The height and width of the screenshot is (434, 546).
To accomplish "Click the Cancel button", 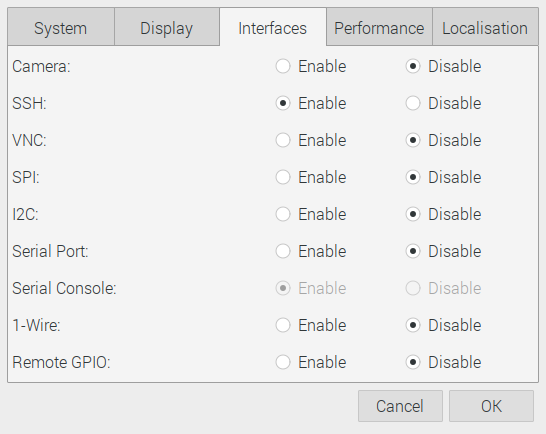I will (x=400, y=406).
